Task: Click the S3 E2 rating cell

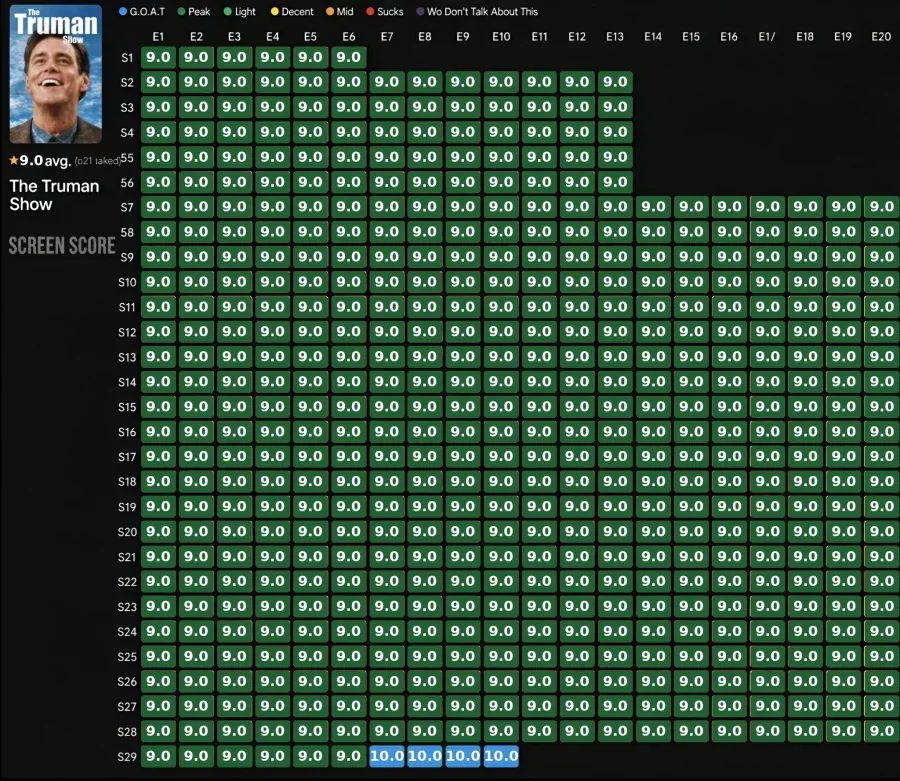Action: (x=196, y=107)
